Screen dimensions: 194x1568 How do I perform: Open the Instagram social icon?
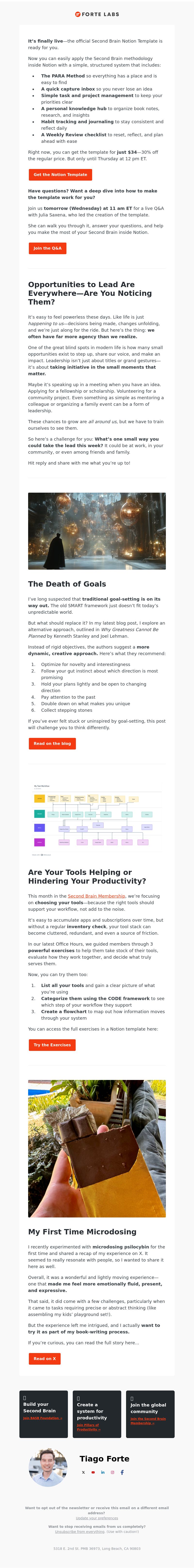(x=112, y=1472)
